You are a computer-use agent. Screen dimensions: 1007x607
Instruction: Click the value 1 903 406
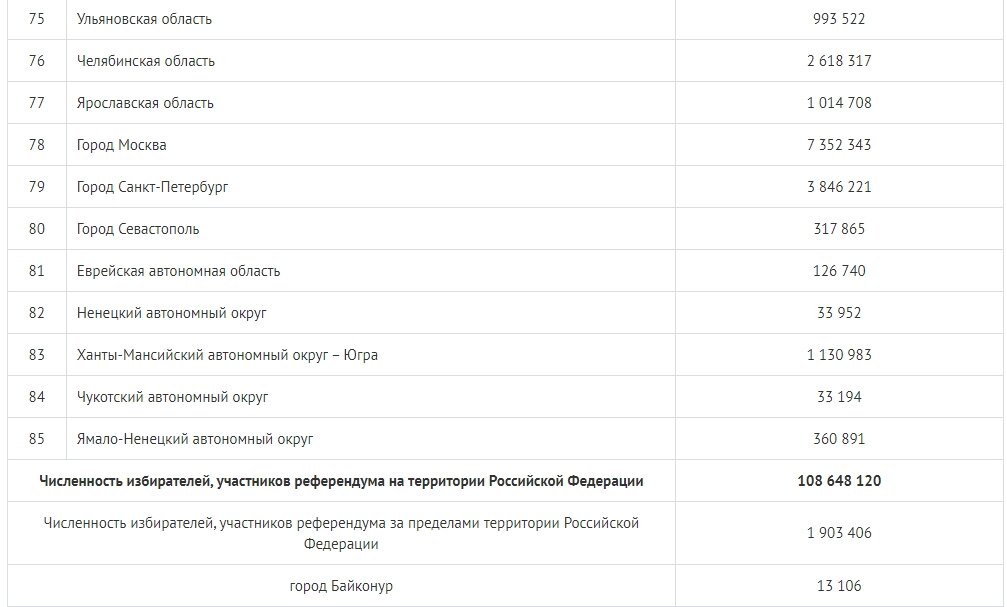click(839, 533)
